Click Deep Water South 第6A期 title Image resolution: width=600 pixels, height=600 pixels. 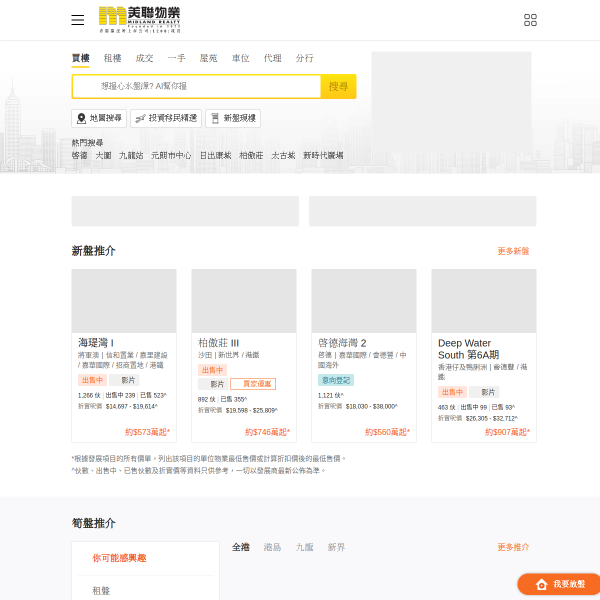468,349
